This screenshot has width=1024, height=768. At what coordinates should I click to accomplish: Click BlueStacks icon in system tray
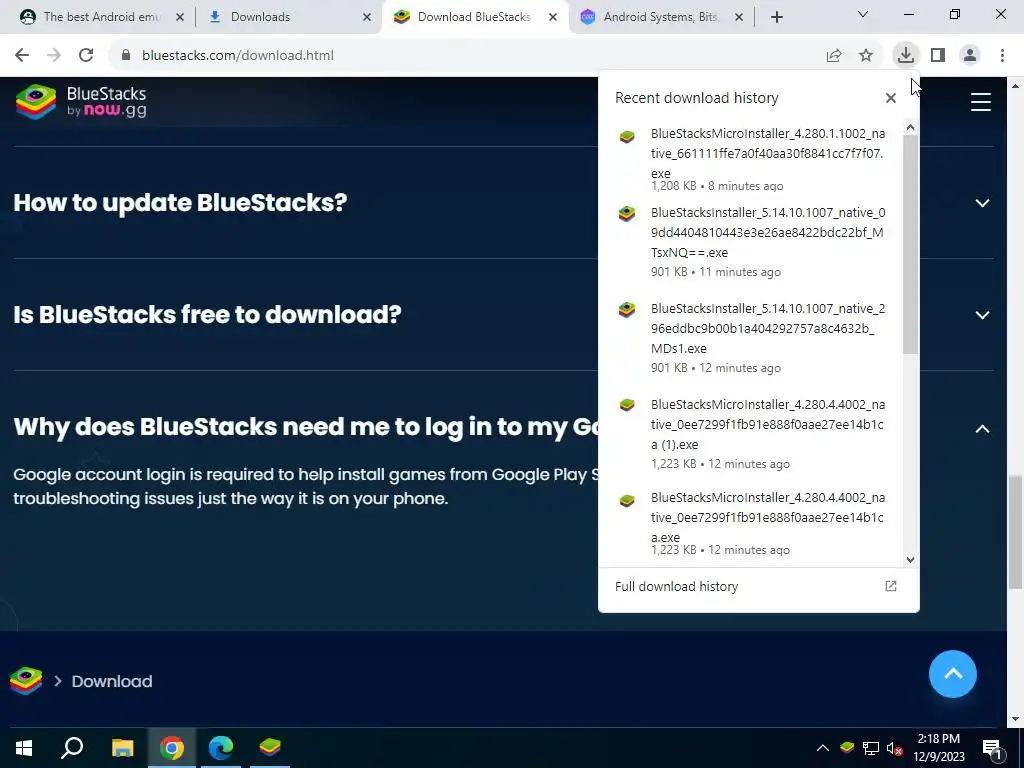[847, 747]
